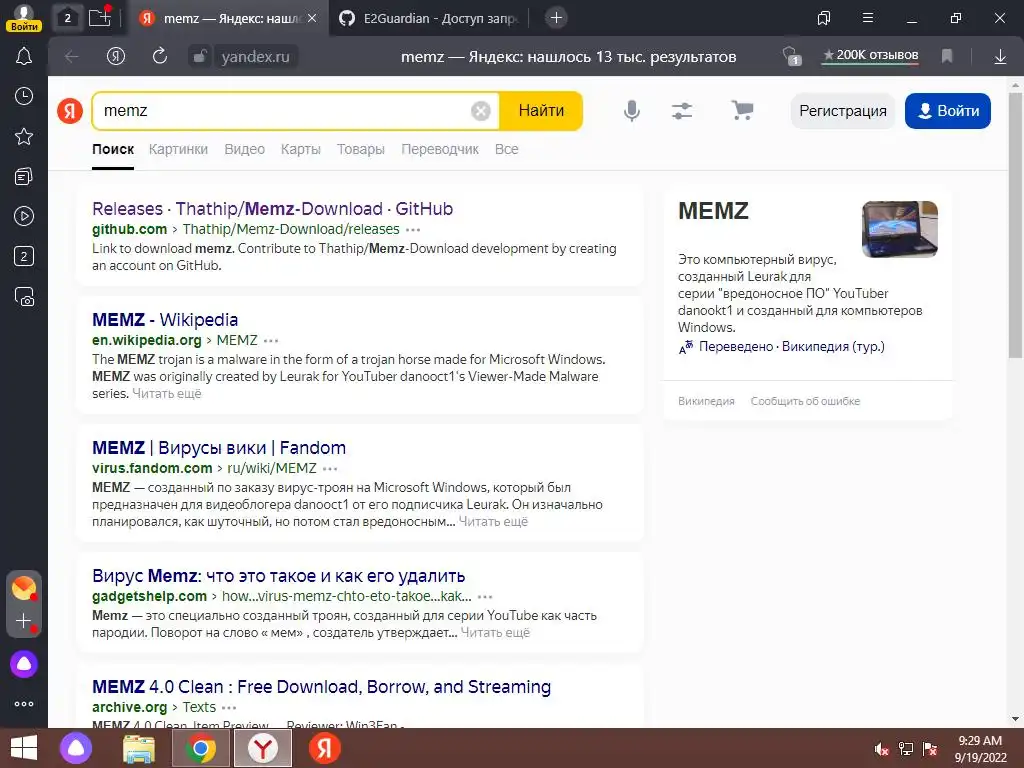1024x768 pixels.
Task: Click blue Войти login button
Action: point(948,111)
